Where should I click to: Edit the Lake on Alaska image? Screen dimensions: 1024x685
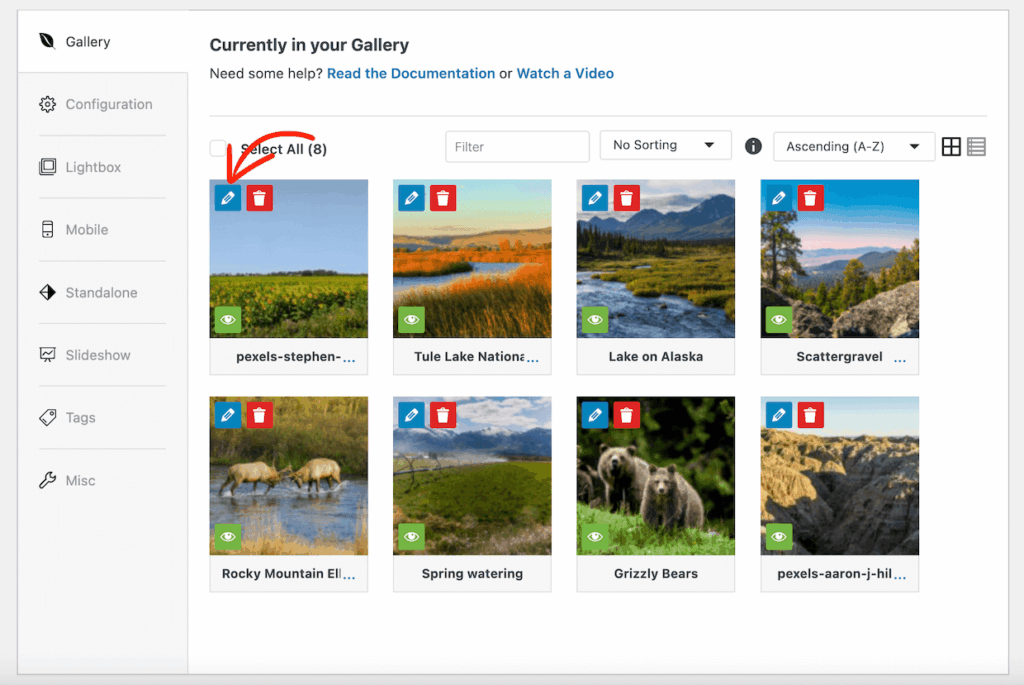(595, 198)
